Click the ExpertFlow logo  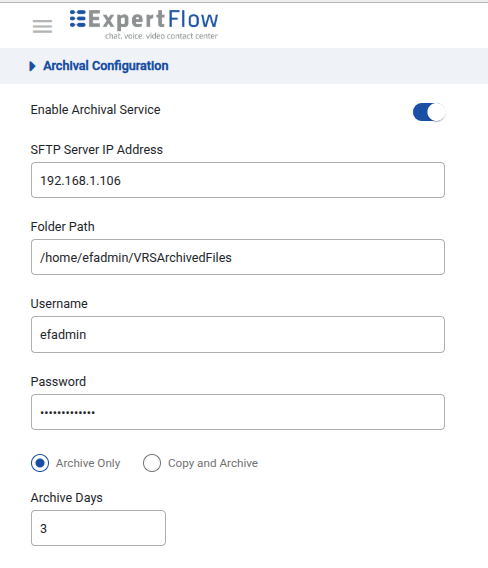click(144, 24)
